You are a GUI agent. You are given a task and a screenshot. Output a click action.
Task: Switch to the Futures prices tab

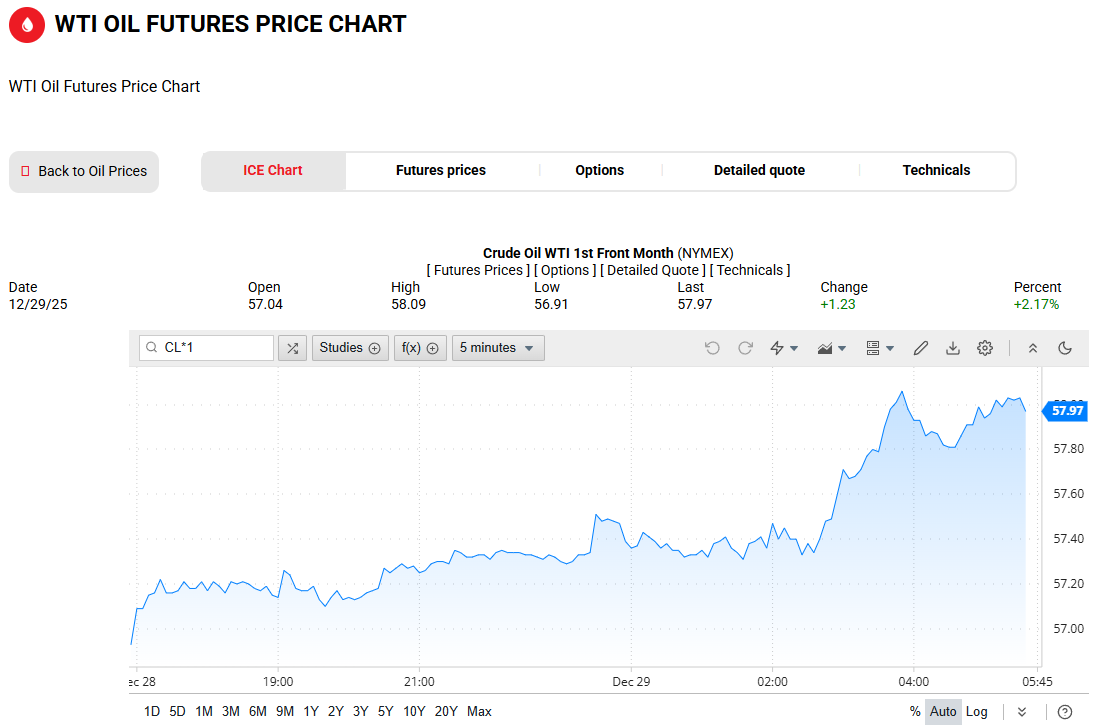coord(441,170)
